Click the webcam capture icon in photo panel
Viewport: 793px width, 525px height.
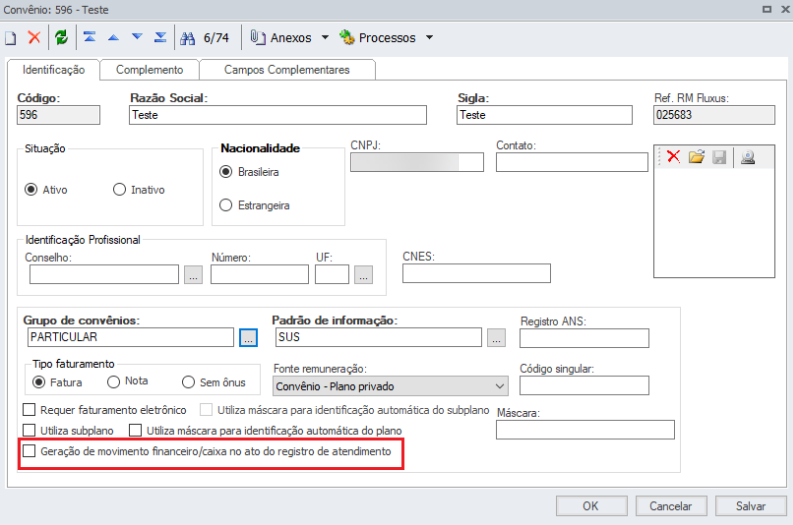[748, 157]
